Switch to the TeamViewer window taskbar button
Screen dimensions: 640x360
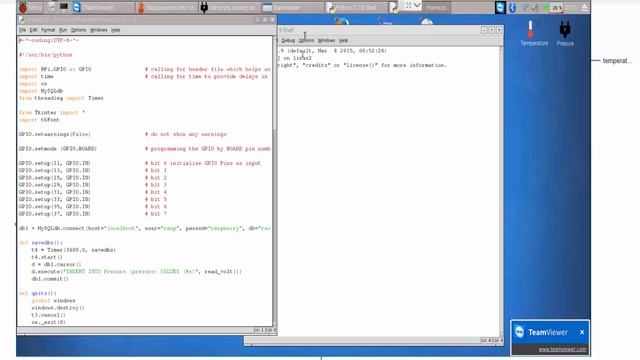click(x=293, y=7)
